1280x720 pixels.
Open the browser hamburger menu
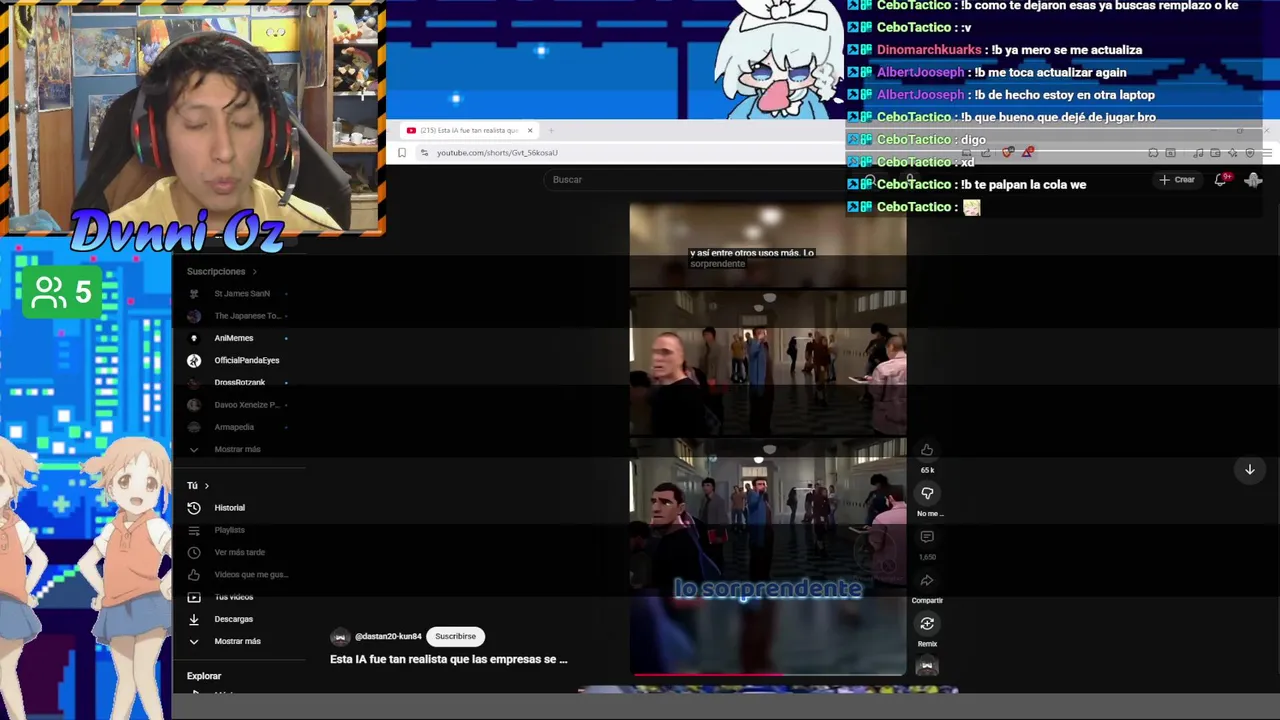(1267, 153)
